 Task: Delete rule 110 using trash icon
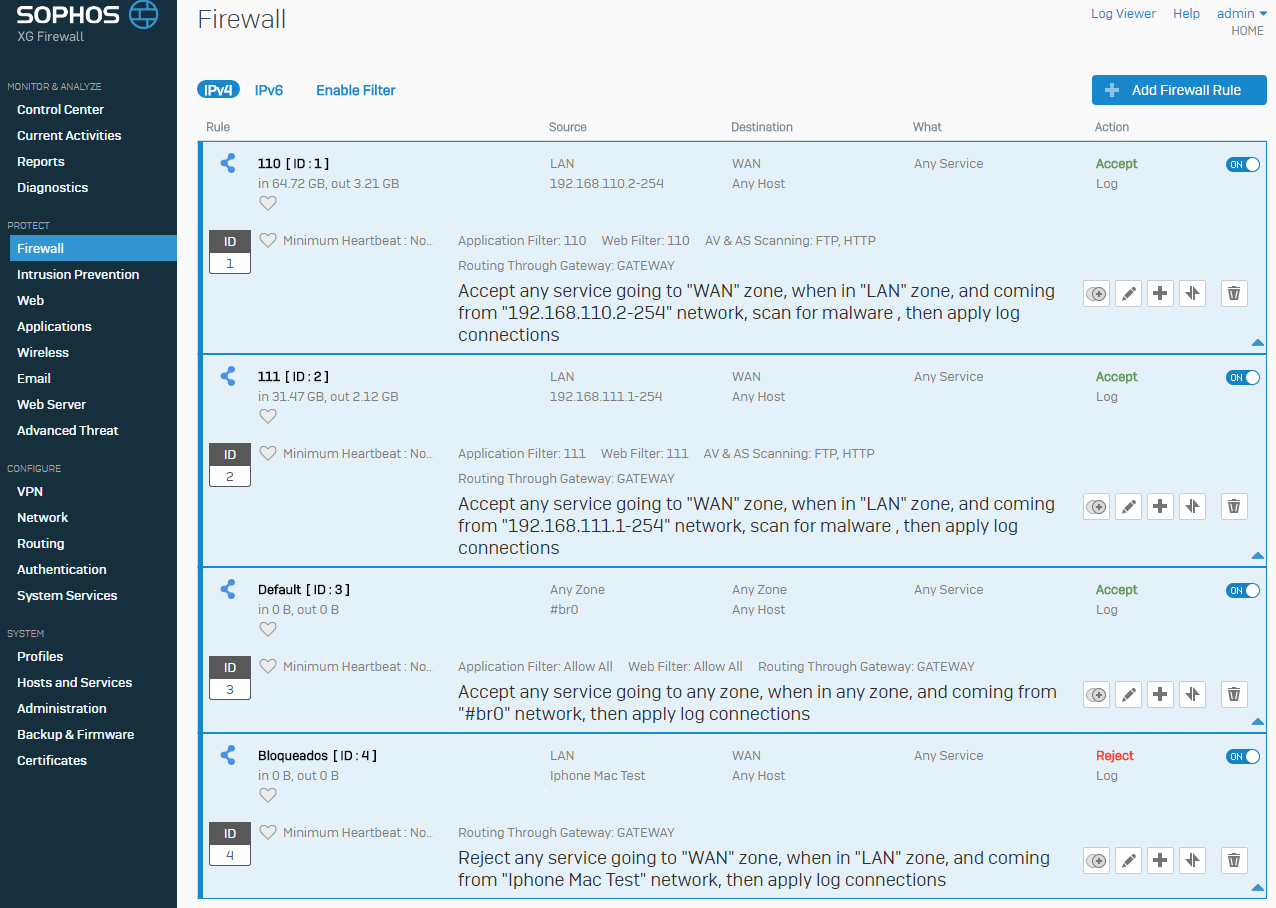click(x=1234, y=293)
